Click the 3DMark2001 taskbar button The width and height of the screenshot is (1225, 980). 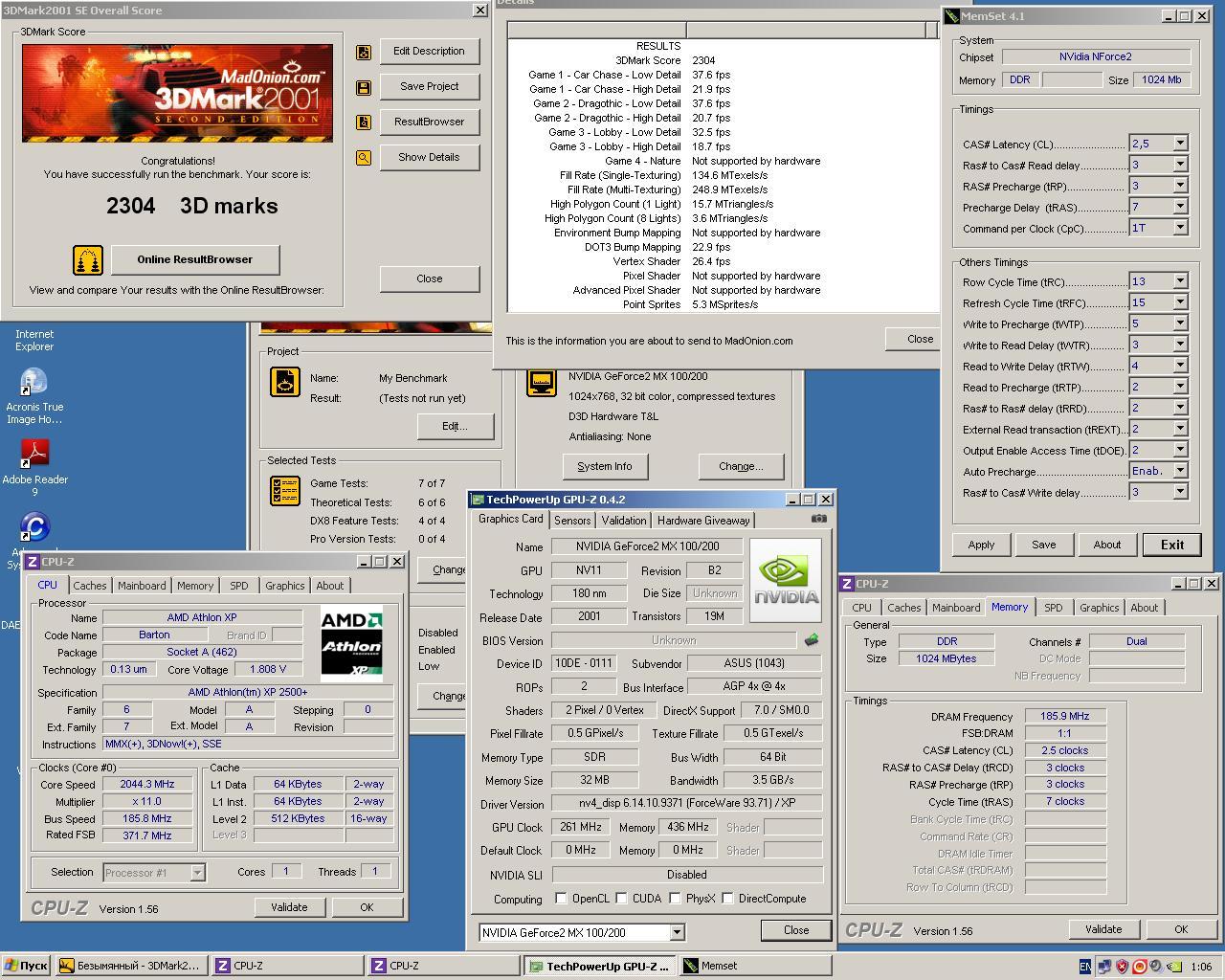pyautogui.click(x=130, y=967)
